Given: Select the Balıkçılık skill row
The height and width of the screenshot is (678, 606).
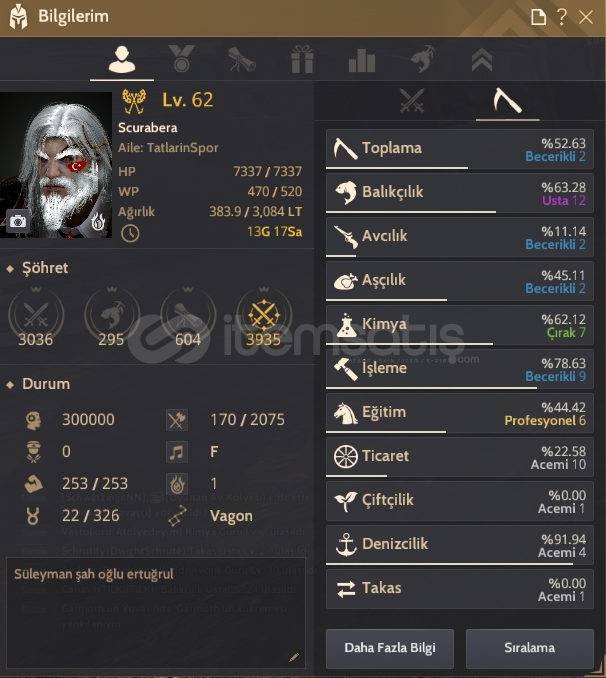Looking at the screenshot, I should tap(459, 193).
